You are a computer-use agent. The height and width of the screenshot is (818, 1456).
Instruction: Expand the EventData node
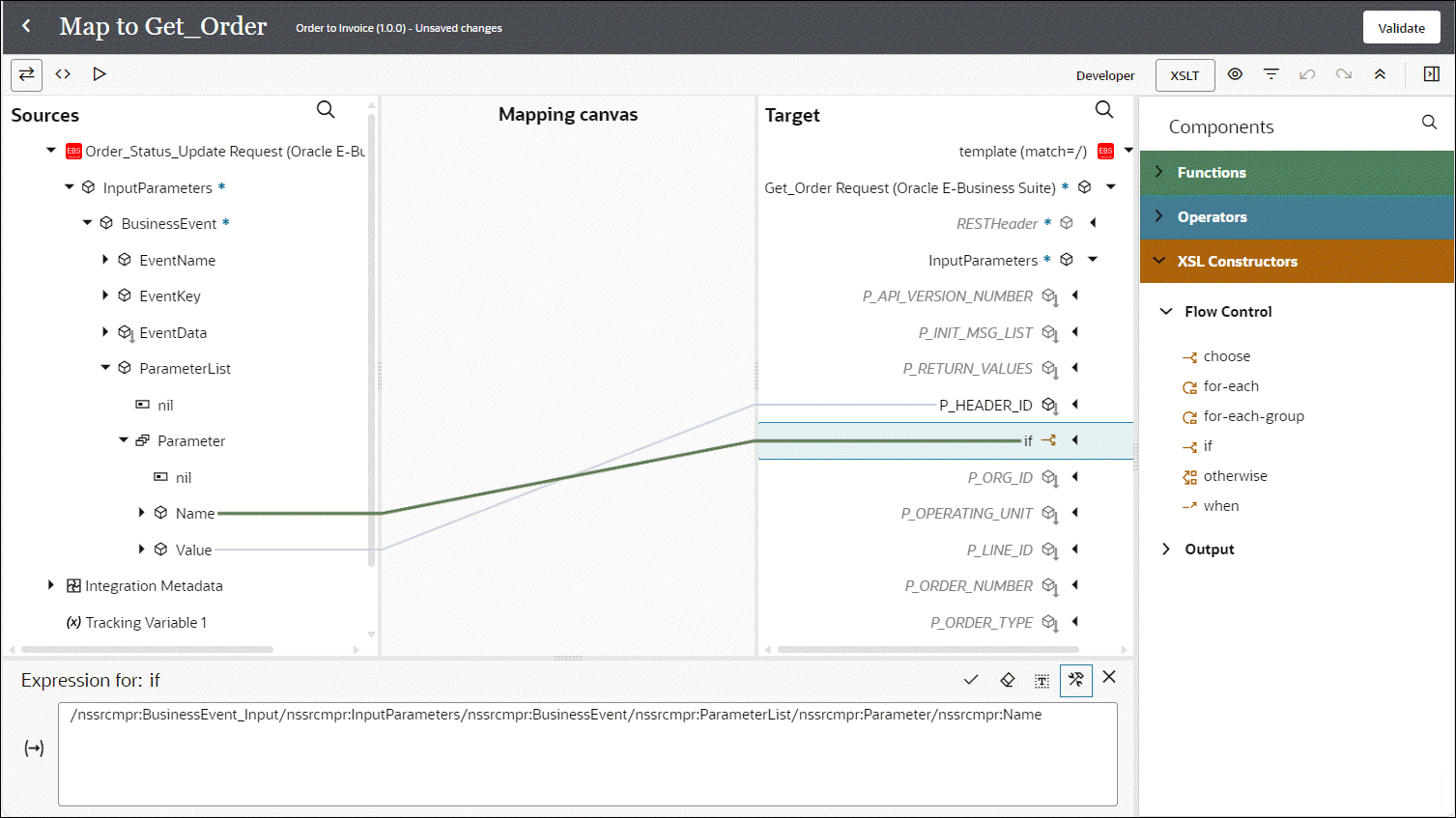105,331
